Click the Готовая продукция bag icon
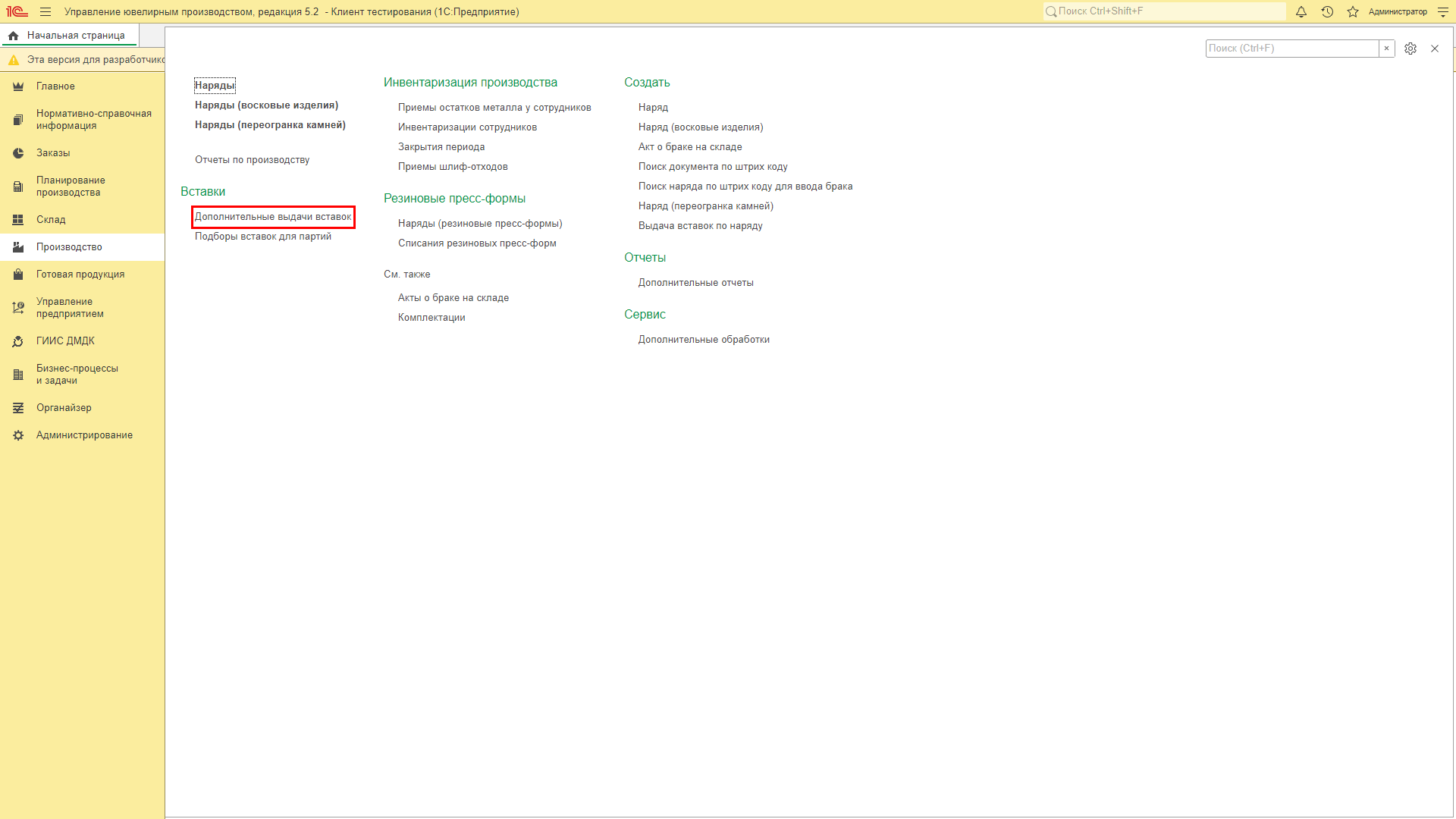Image resolution: width=1456 pixels, height=819 pixels. 18,275
